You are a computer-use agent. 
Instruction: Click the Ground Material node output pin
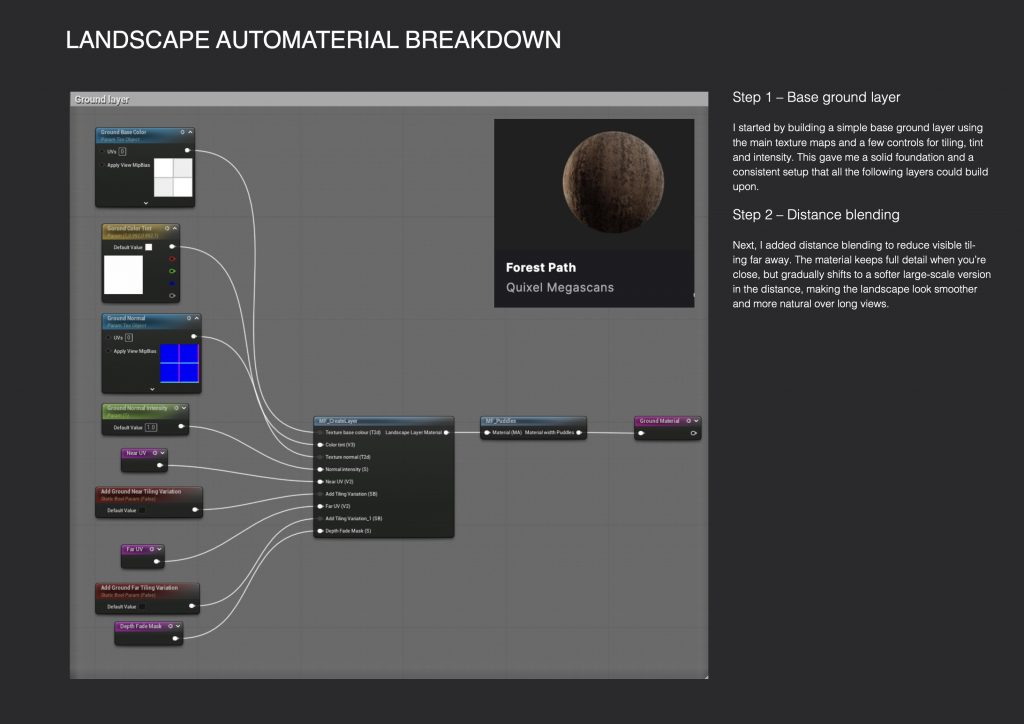click(x=693, y=433)
